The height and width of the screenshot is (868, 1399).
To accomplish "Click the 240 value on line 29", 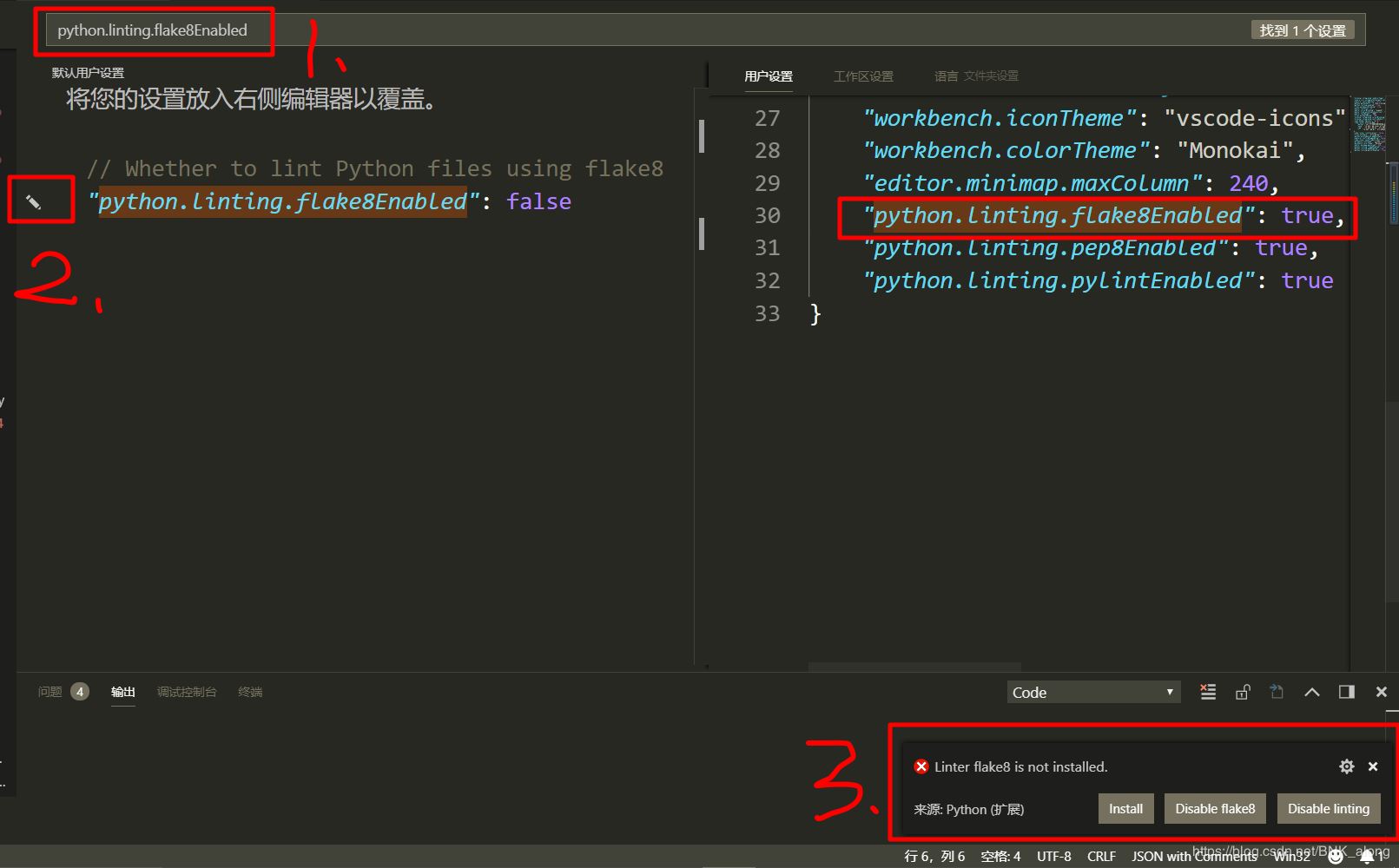I will pos(1248,183).
